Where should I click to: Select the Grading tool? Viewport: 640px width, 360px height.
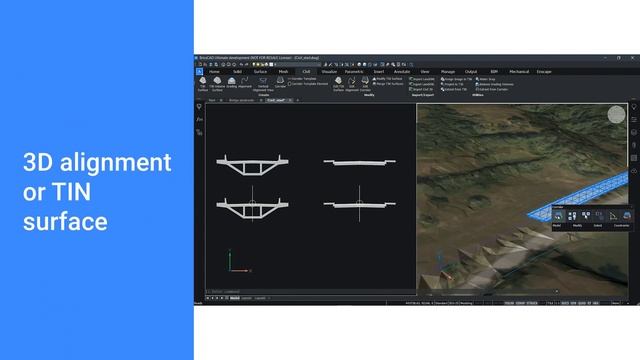pos(231,82)
